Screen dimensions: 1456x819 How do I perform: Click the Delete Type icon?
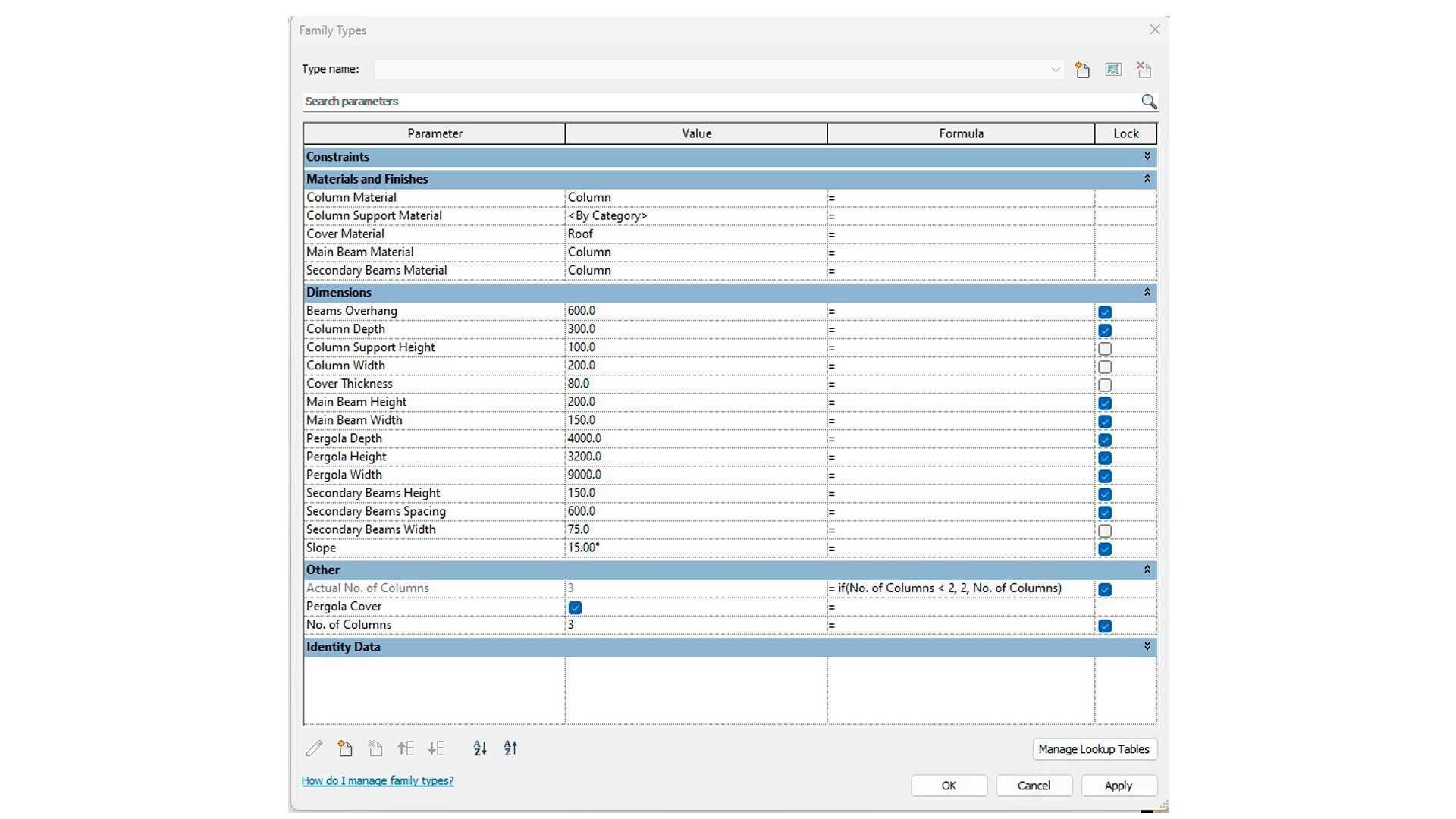tap(1144, 70)
